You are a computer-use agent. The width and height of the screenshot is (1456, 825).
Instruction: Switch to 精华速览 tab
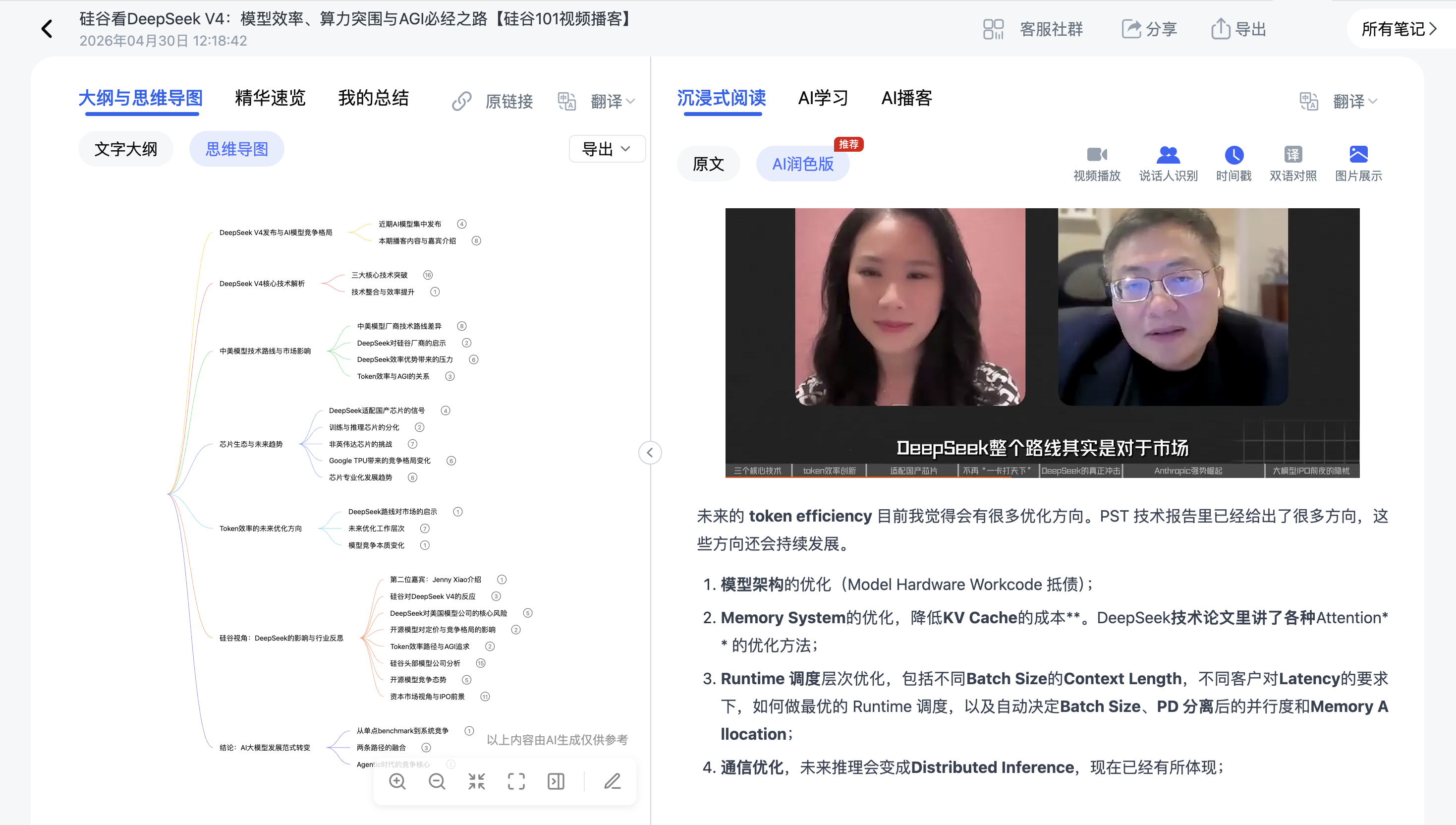pos(270,98)
